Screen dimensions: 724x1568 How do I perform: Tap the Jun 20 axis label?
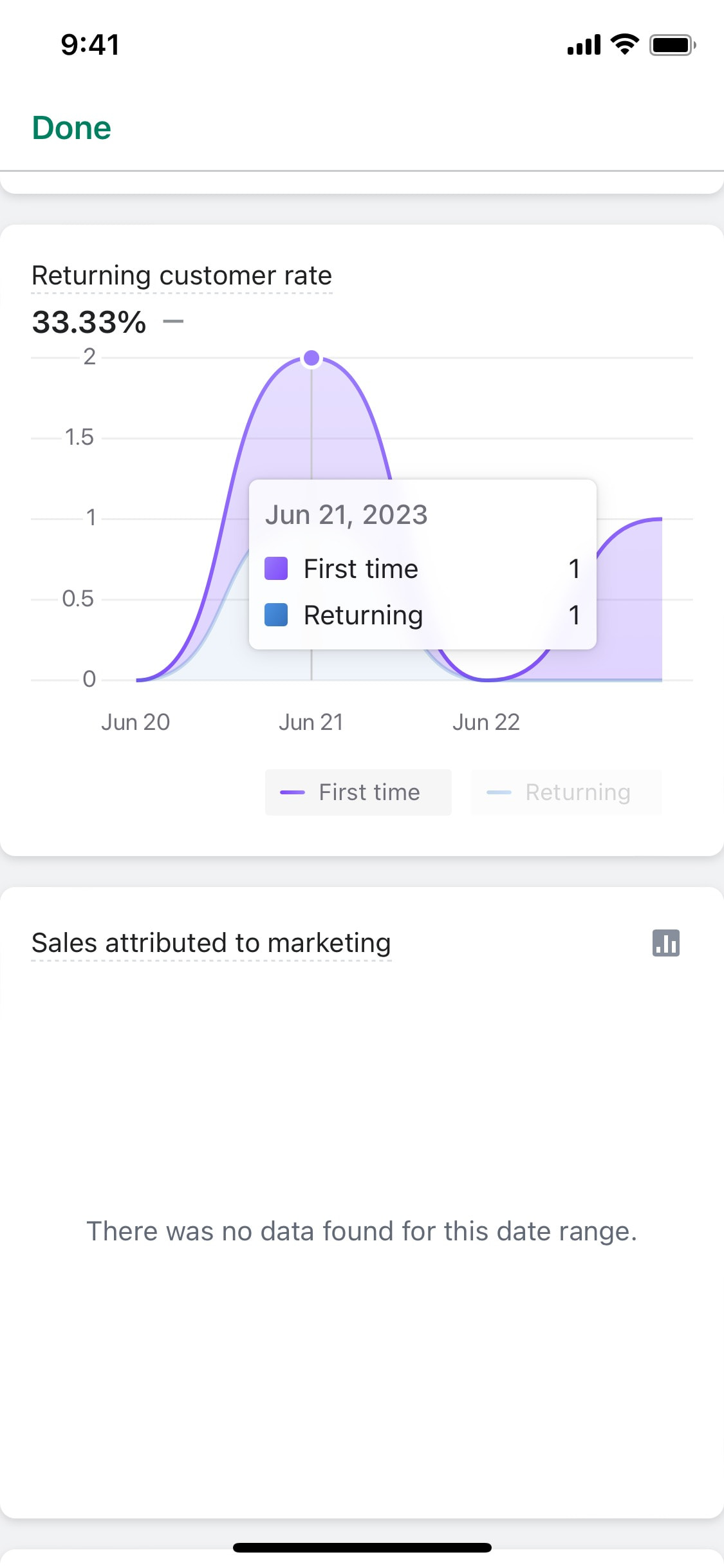[x=135, y=722]
